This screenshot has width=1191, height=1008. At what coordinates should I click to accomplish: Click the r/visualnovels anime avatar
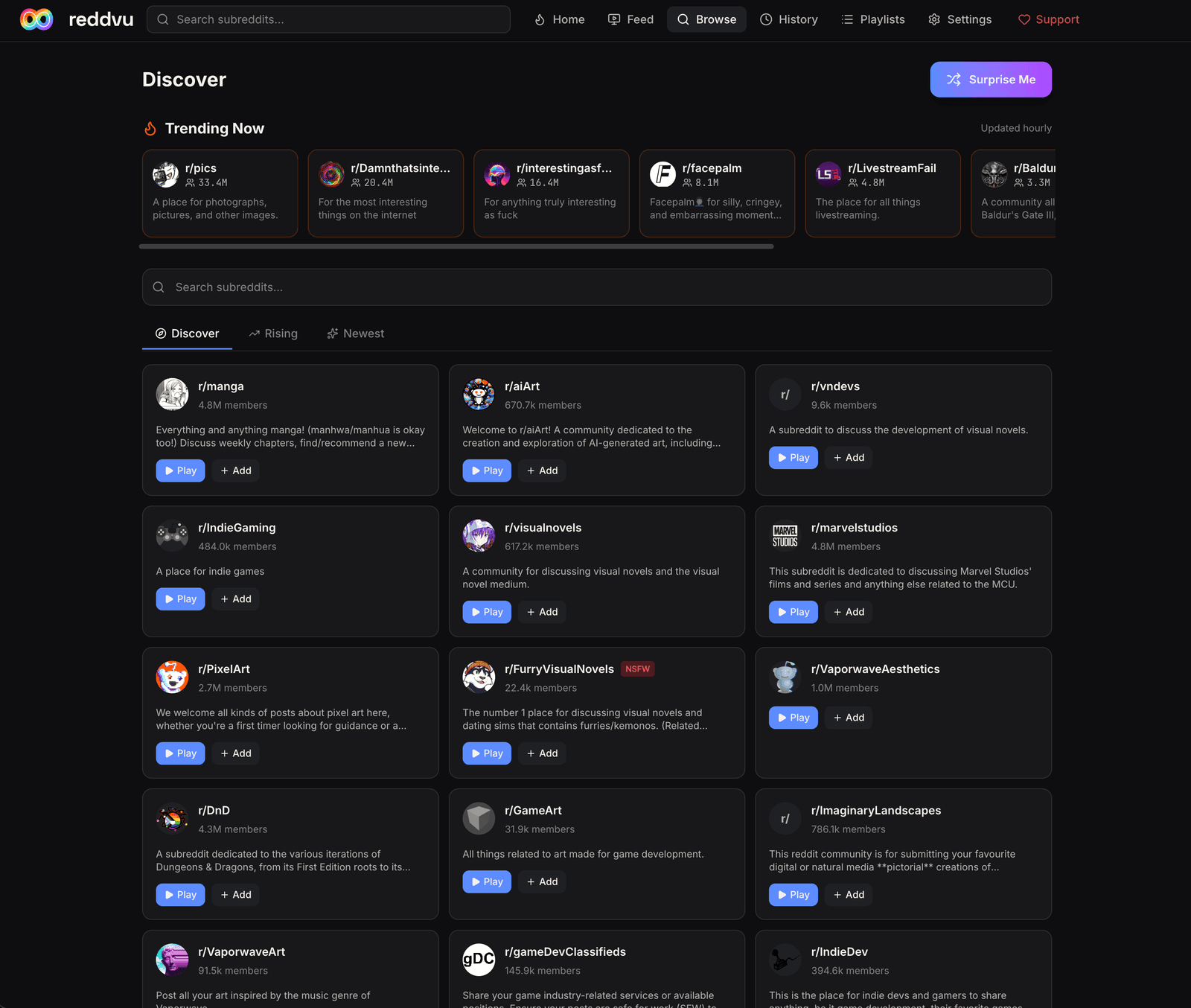[x=479, y=536]
